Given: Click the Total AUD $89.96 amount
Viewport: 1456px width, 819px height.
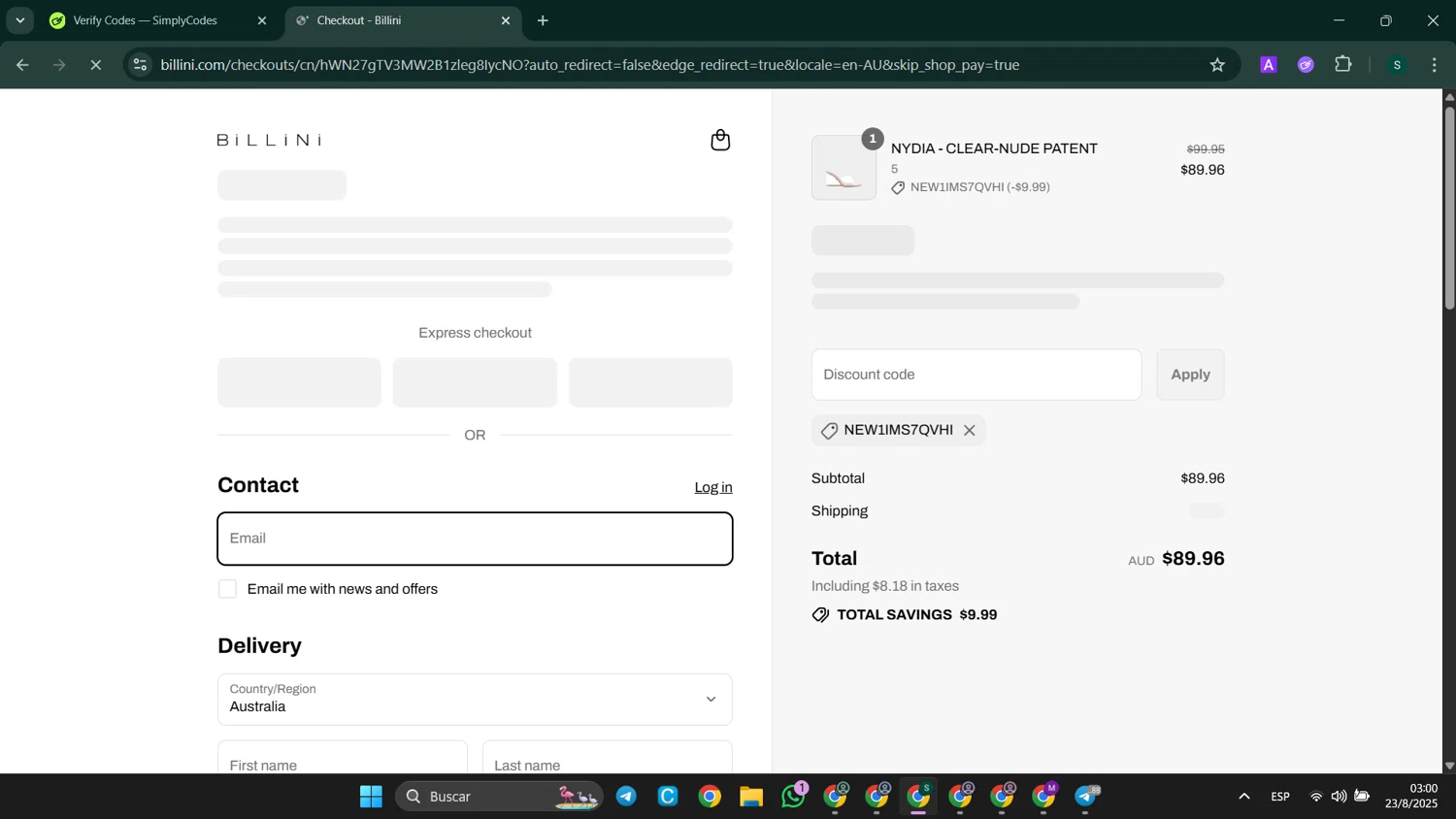Looking at the screenshot, I should pyautogui.click(x=1193, y=559).
